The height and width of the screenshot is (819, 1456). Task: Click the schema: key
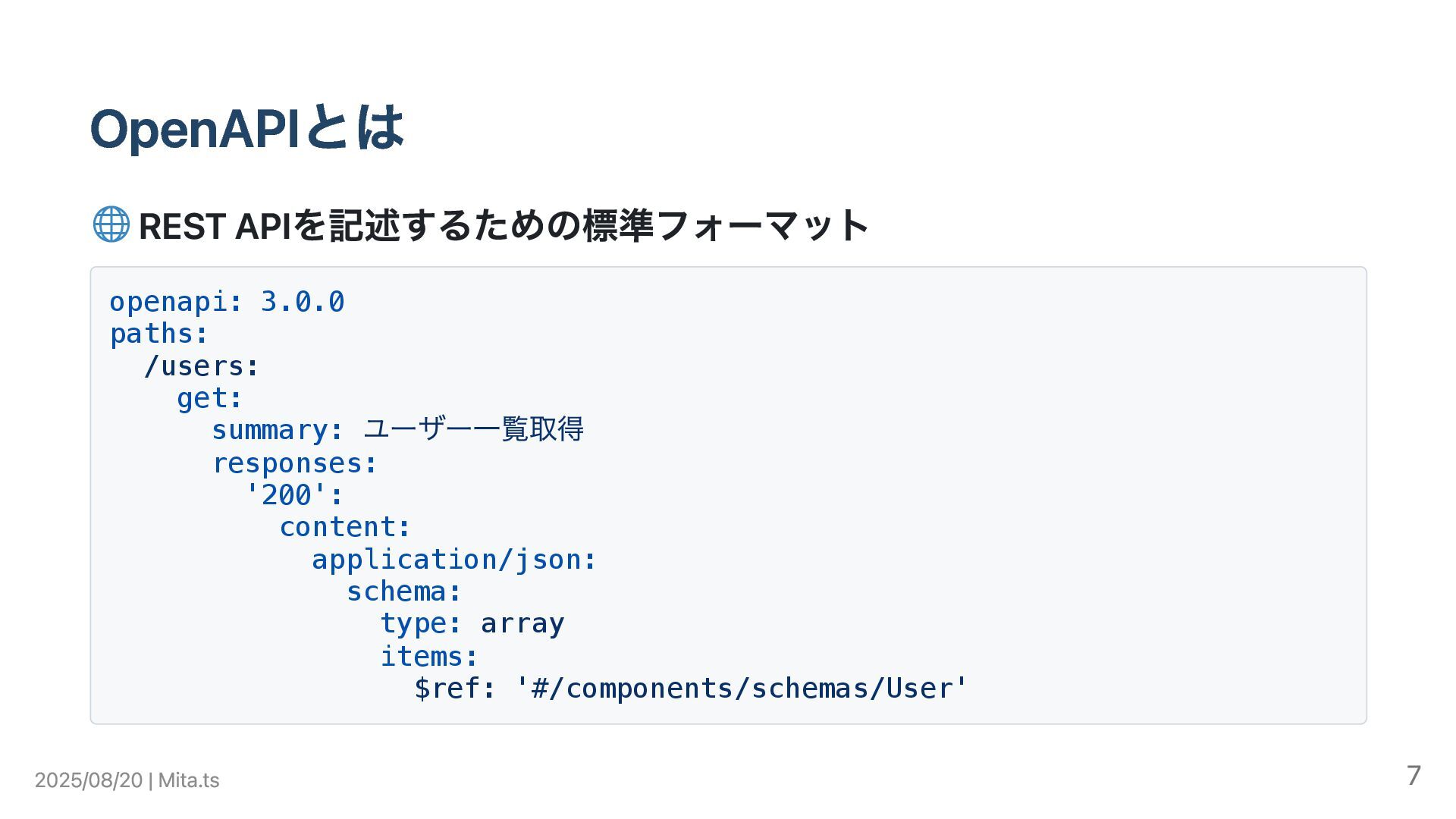404,591
